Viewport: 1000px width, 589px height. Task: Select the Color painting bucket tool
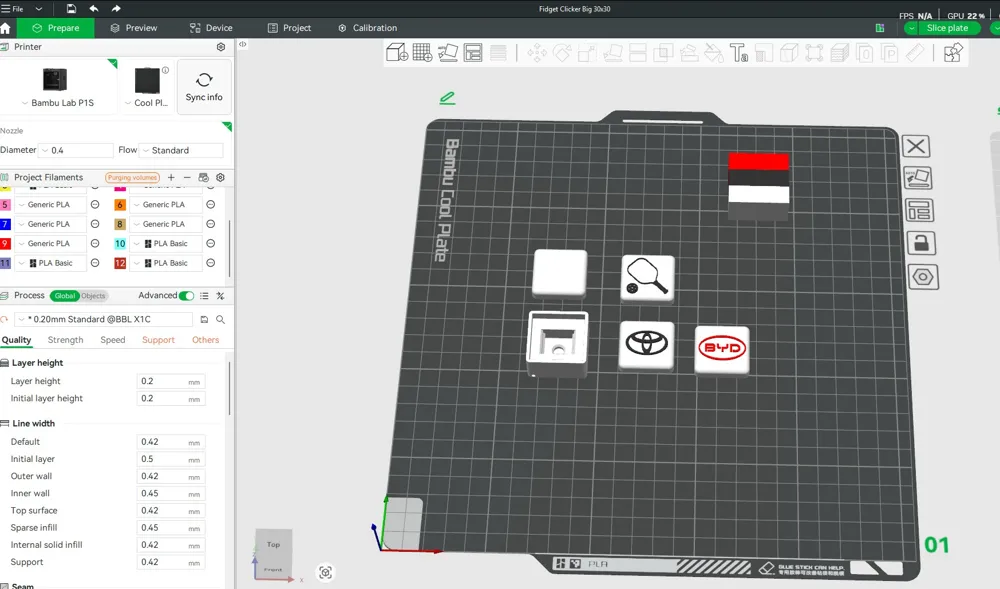pos(714,53)
